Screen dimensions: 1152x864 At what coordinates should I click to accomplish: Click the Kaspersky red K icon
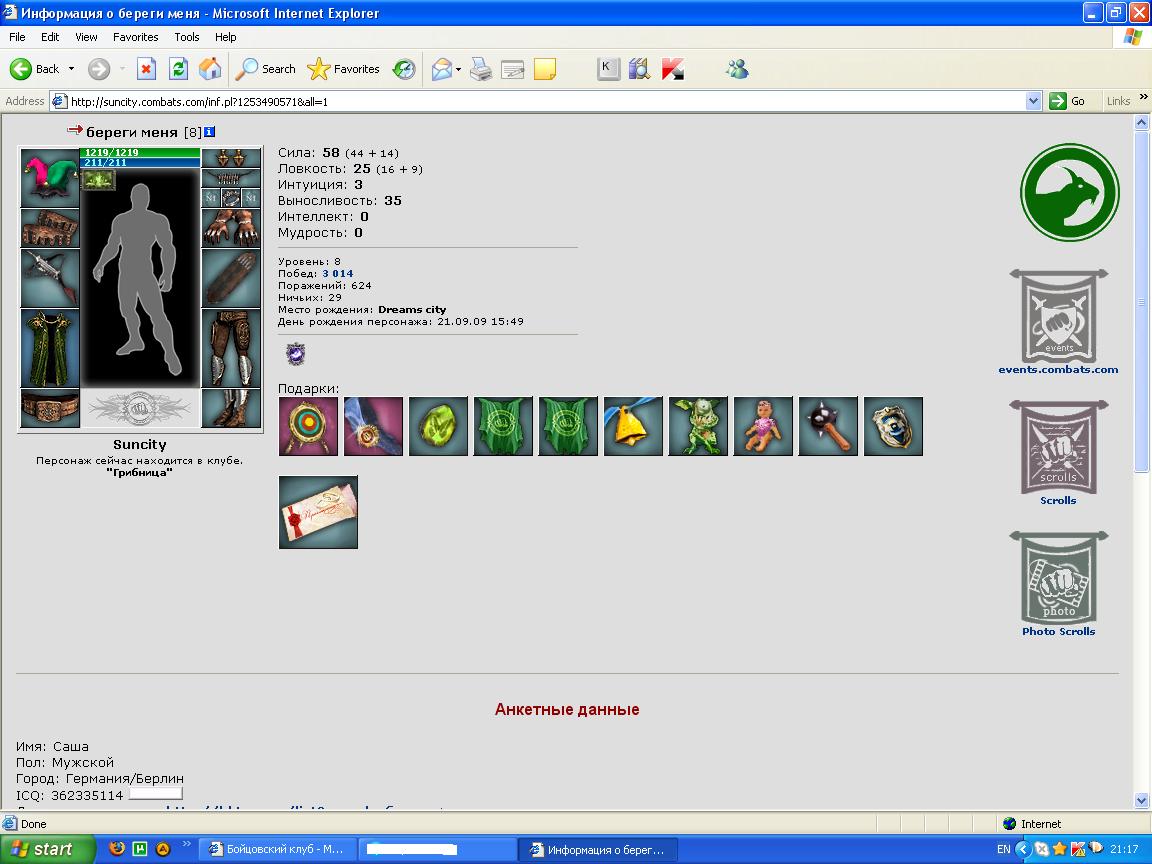pos(672,69)
